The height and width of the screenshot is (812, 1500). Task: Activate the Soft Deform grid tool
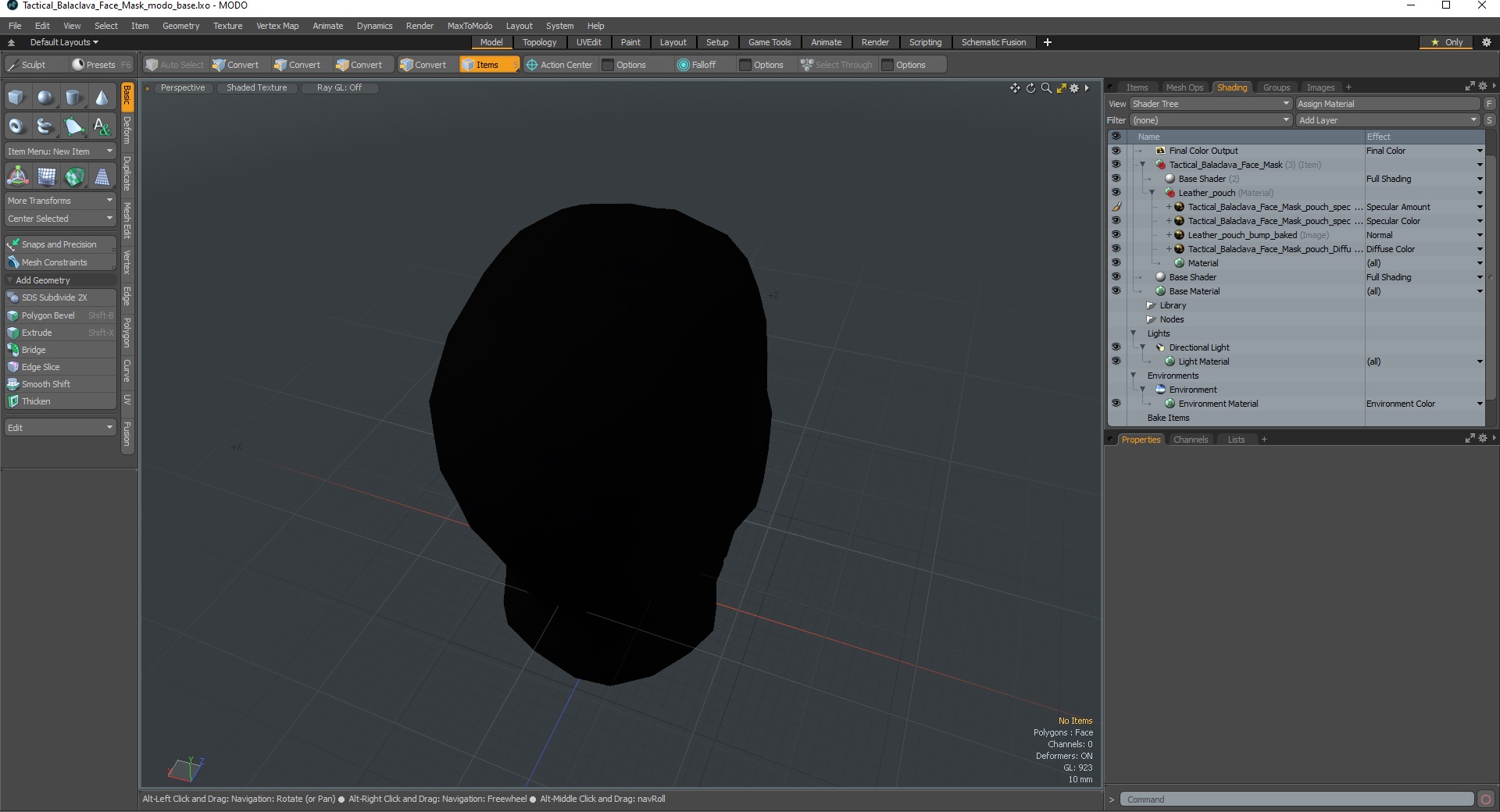pos(46,176)
